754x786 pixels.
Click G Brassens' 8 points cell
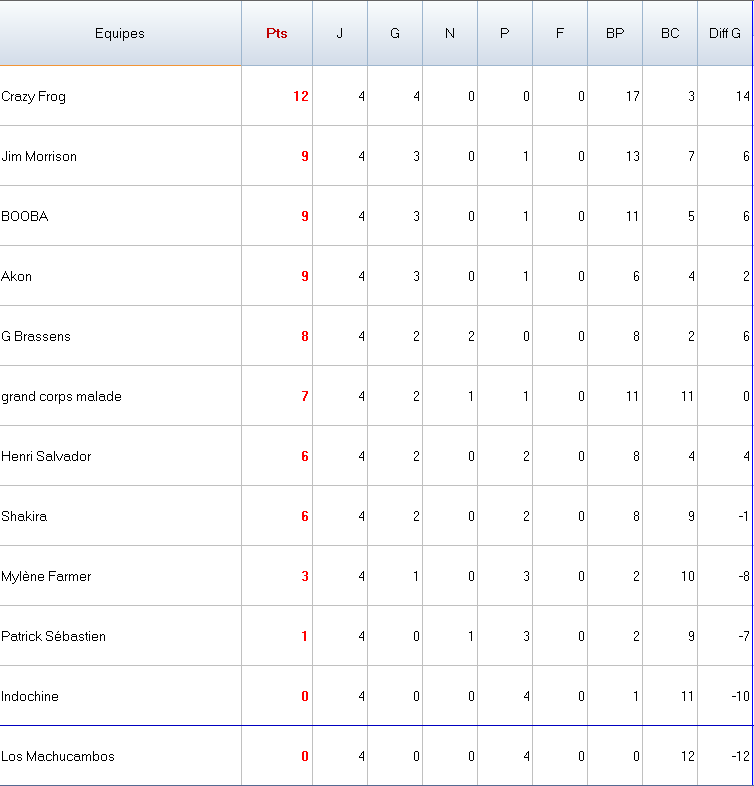coord(277,336)
